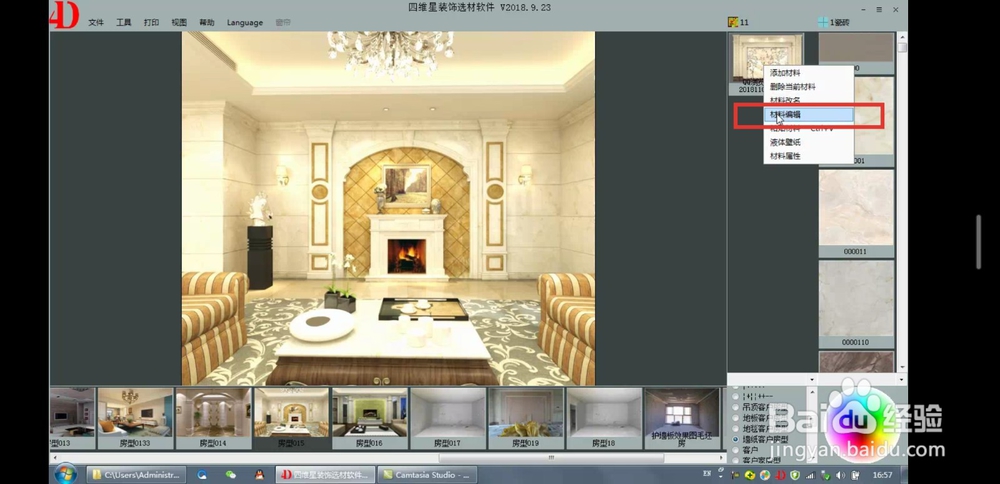Switch to Camtasia Studio taskbar button

pyautogui.click(x=427, y=474)
